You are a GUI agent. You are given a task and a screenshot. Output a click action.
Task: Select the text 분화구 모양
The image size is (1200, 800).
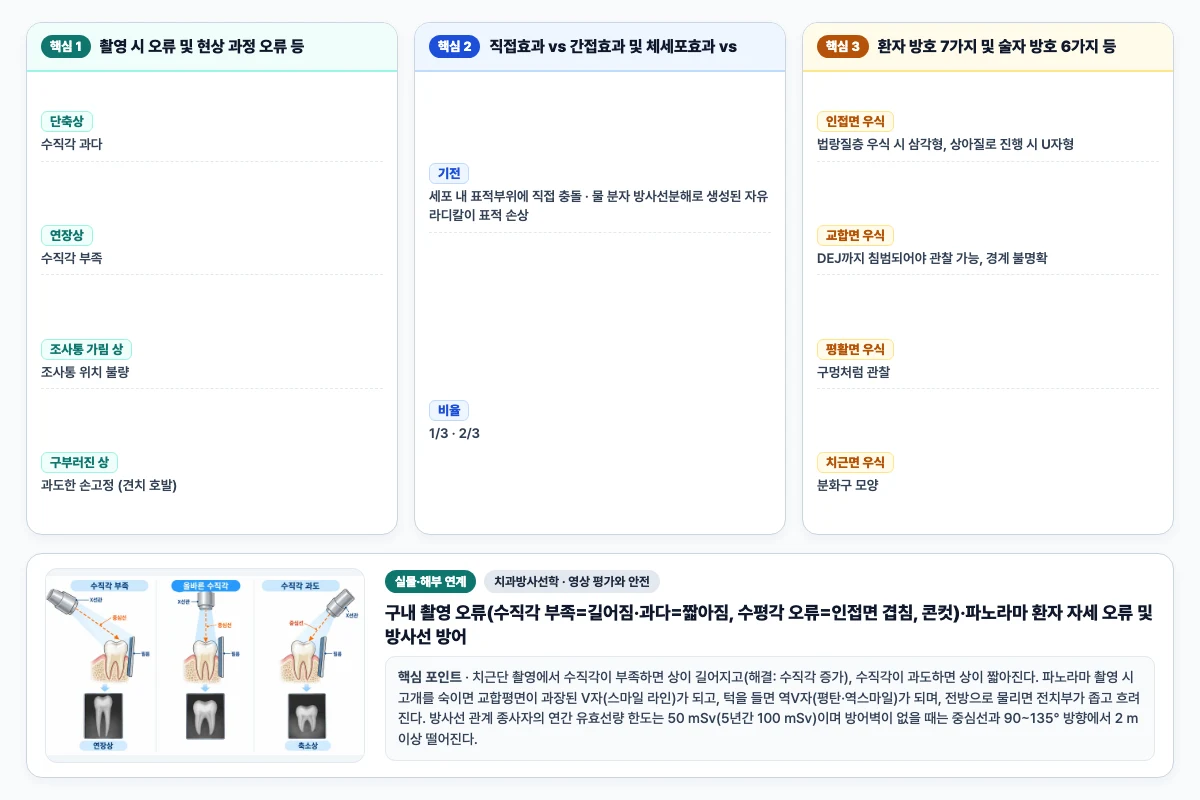848,485
